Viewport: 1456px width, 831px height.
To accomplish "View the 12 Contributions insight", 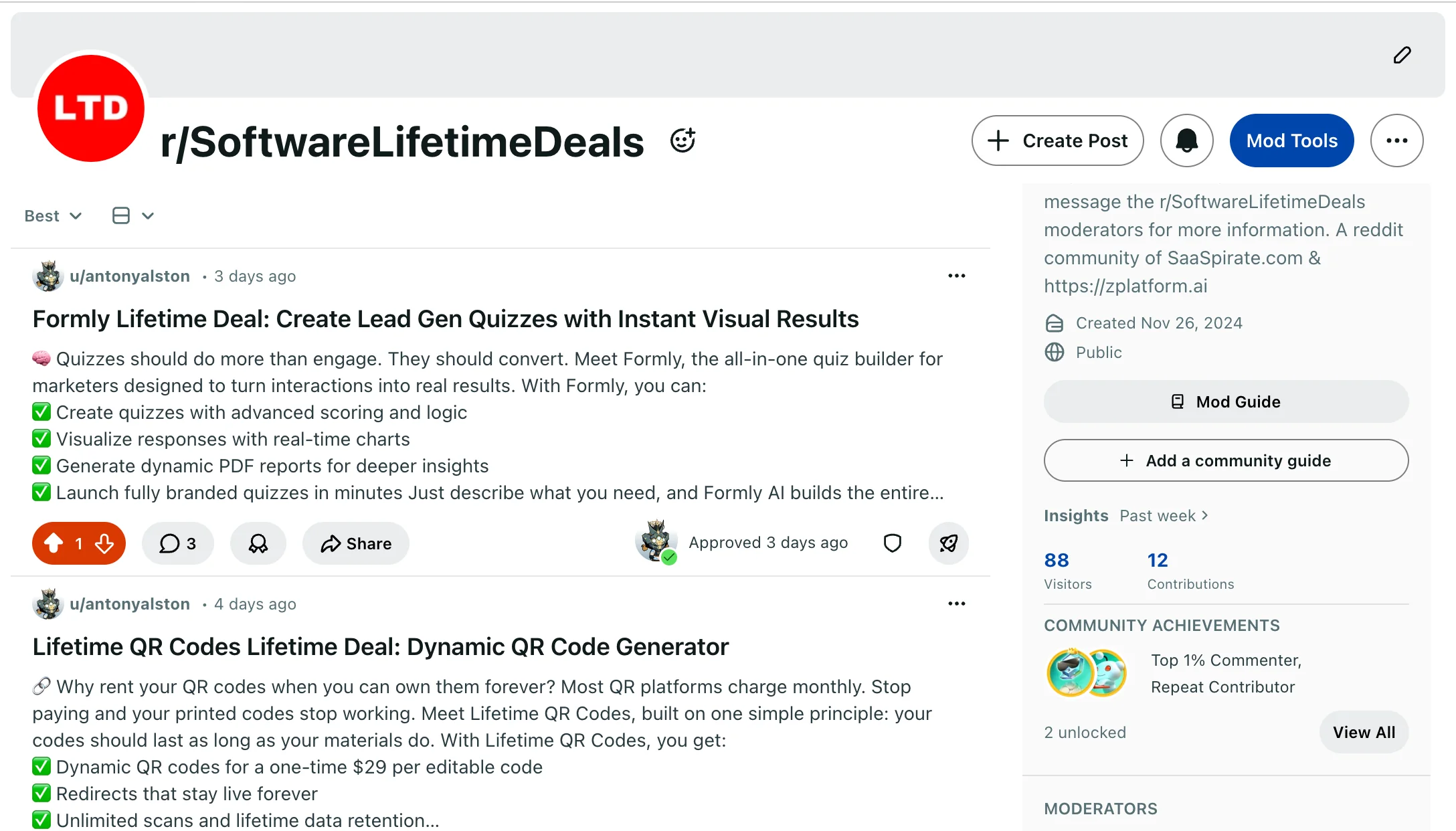I will coord(1190,571).
